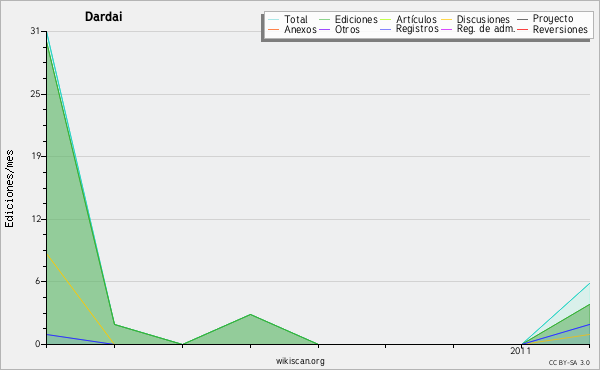Click the wikiscan.org footer text
Screen dimensions: 600x370
(x=300, y=361)
